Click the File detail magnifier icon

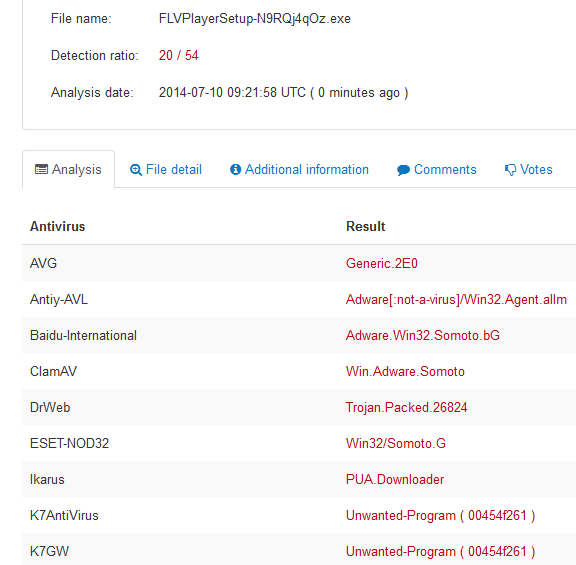[x=136, y=170]
